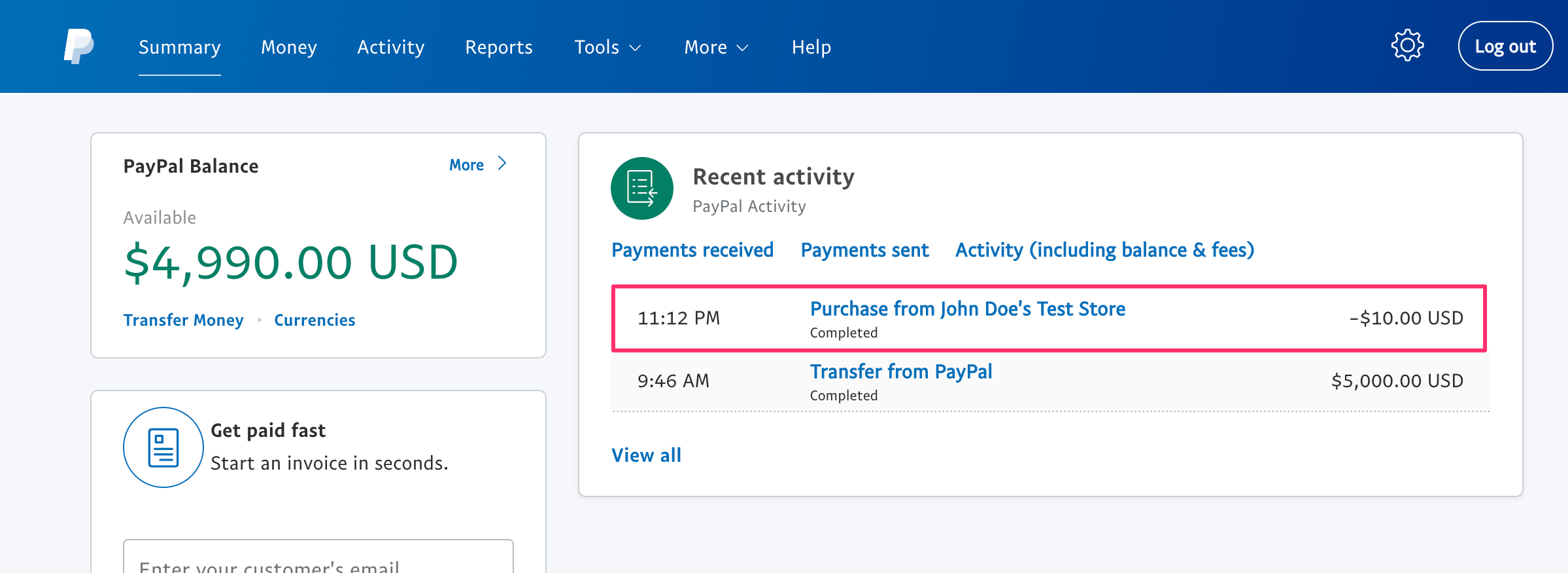The width and height of the screenshot is (1568, 573).
Task: Click chevron arrow next to More in balance card
Action: point(502,164)
